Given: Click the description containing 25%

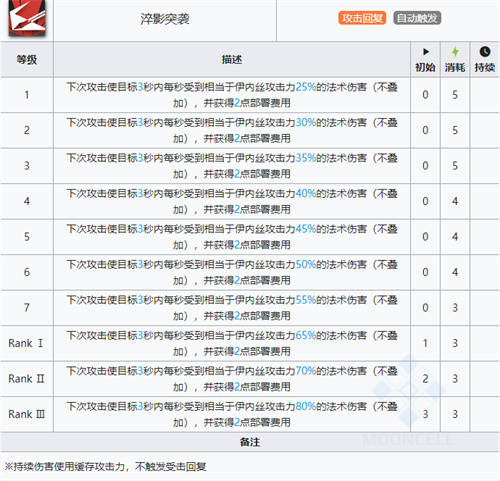Looking at the screenshot, I should tap(232, 95).
